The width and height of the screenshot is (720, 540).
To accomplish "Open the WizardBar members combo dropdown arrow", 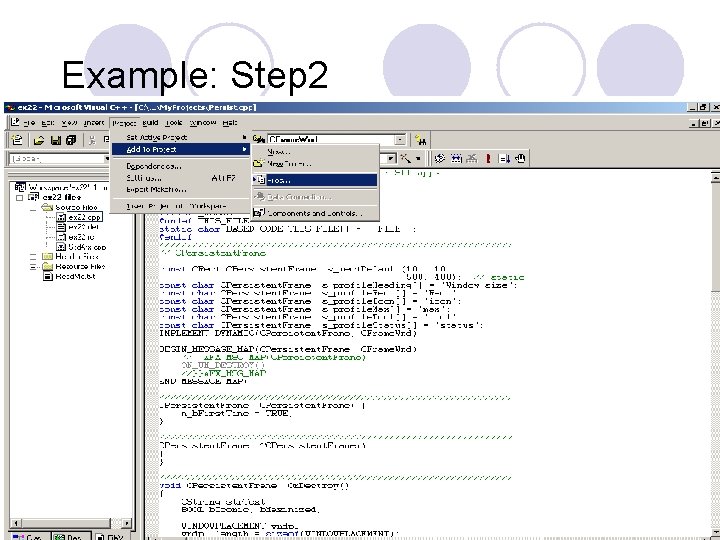I will click(391, 158).
